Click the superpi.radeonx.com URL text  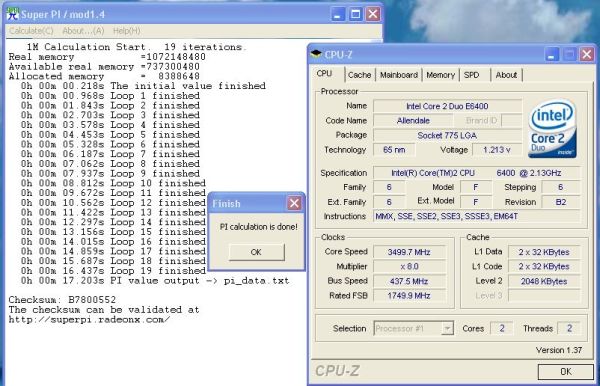[89, 320]
